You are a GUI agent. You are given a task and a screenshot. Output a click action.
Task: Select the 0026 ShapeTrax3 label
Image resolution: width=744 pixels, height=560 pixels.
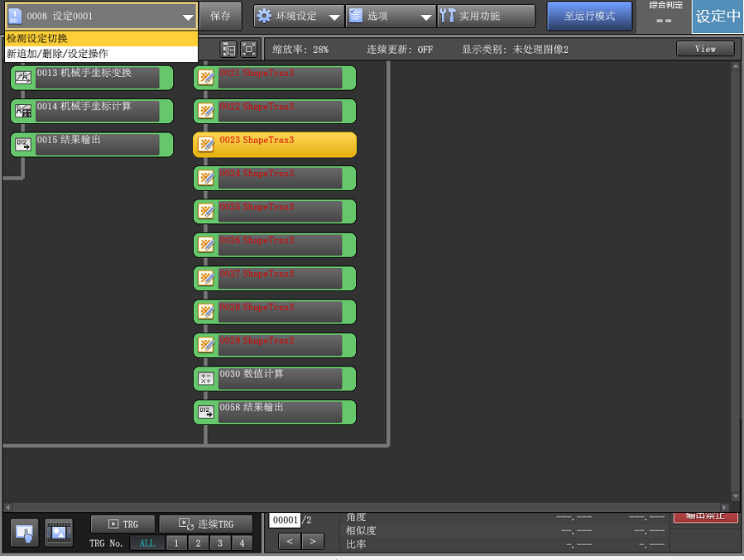tap(257, 240)
